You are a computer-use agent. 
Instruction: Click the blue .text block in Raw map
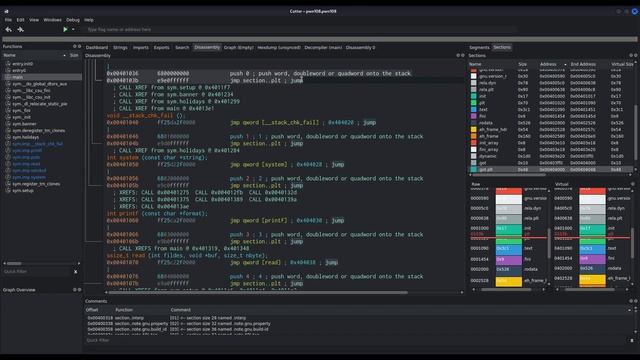coord(509,249)
